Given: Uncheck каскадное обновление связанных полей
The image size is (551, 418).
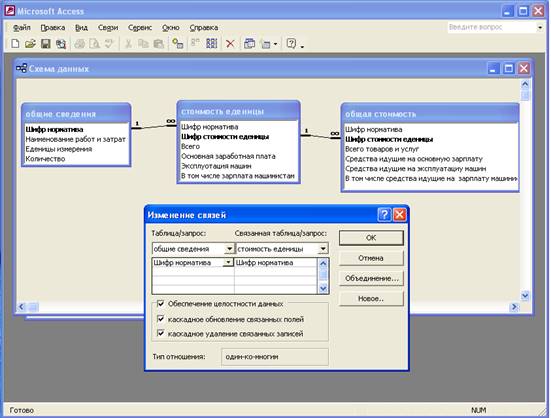Looking at the screenshot, I should click(x=161, y=319).
